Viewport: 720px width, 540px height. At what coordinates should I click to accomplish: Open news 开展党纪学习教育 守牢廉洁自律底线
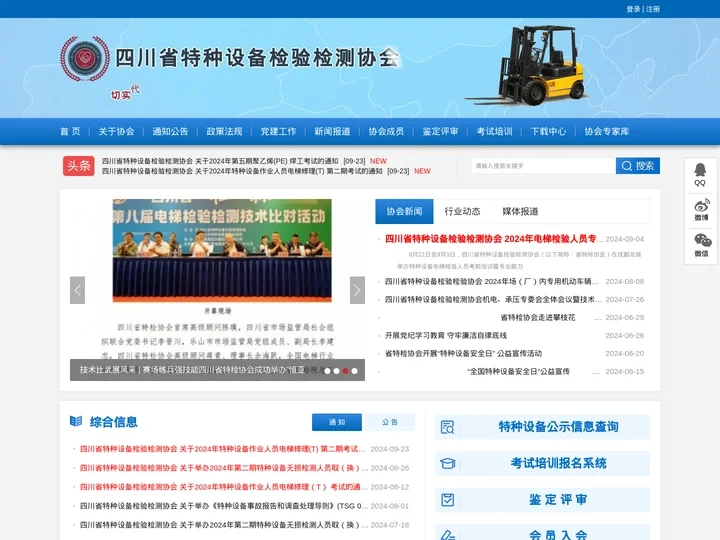click(x=446, y=335)
